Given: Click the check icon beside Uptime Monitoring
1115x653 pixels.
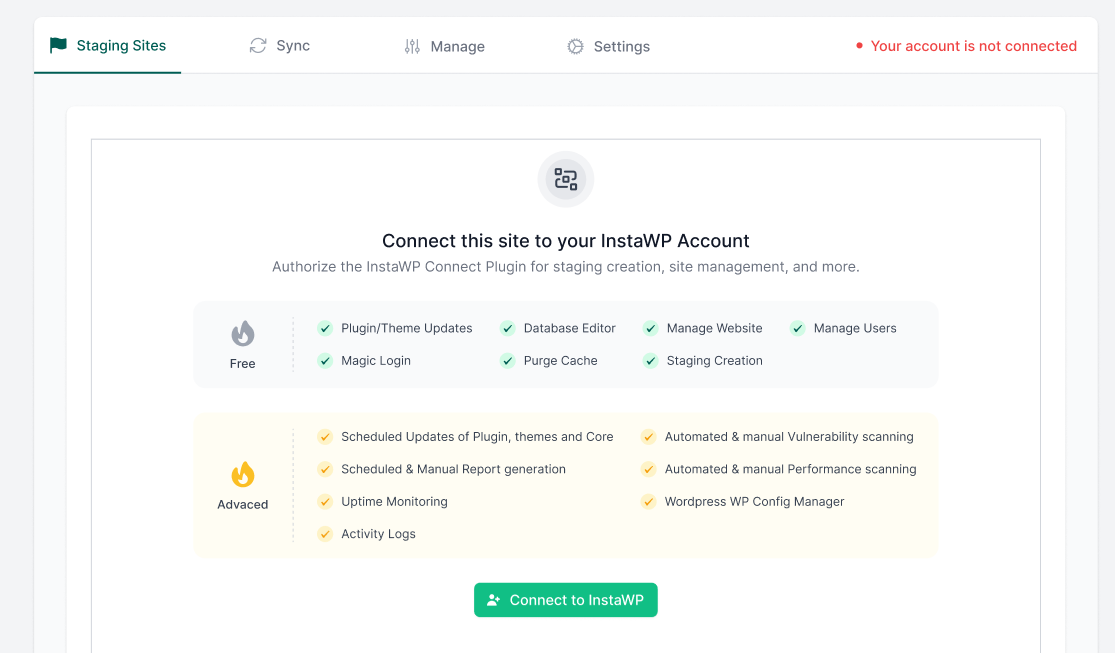Looking at the screenshot, I should [325, 501].
